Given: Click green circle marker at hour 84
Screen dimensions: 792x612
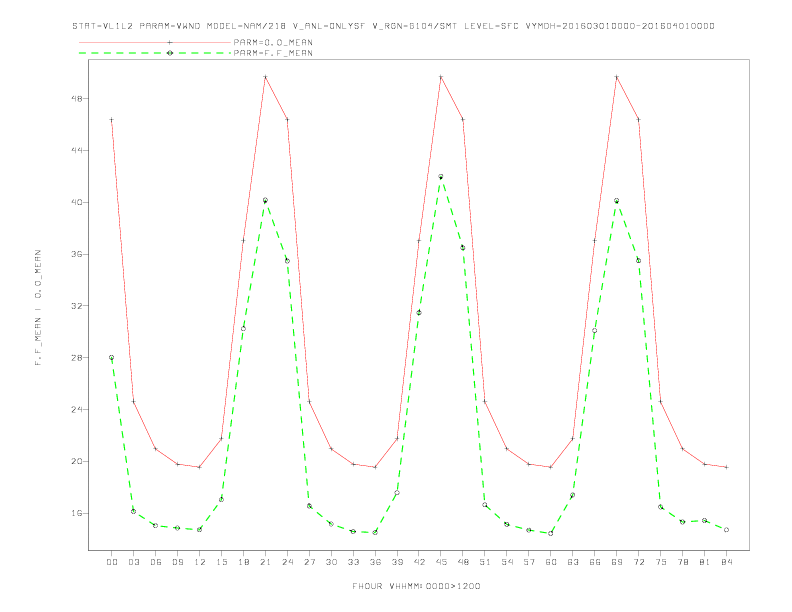Looking at the screenshot, I should [726, 530].
